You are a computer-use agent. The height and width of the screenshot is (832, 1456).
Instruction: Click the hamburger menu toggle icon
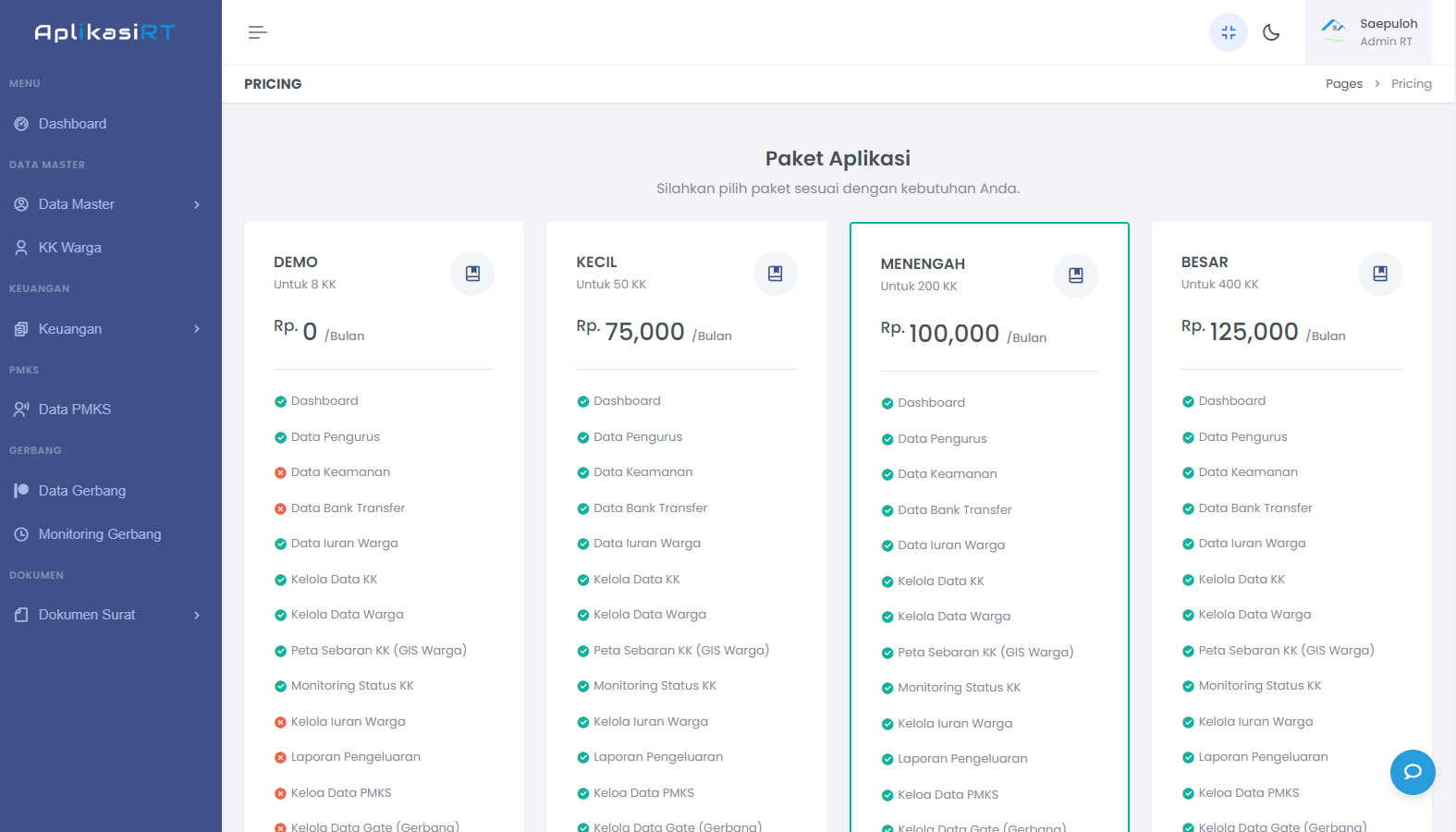[x=257, y=32]
